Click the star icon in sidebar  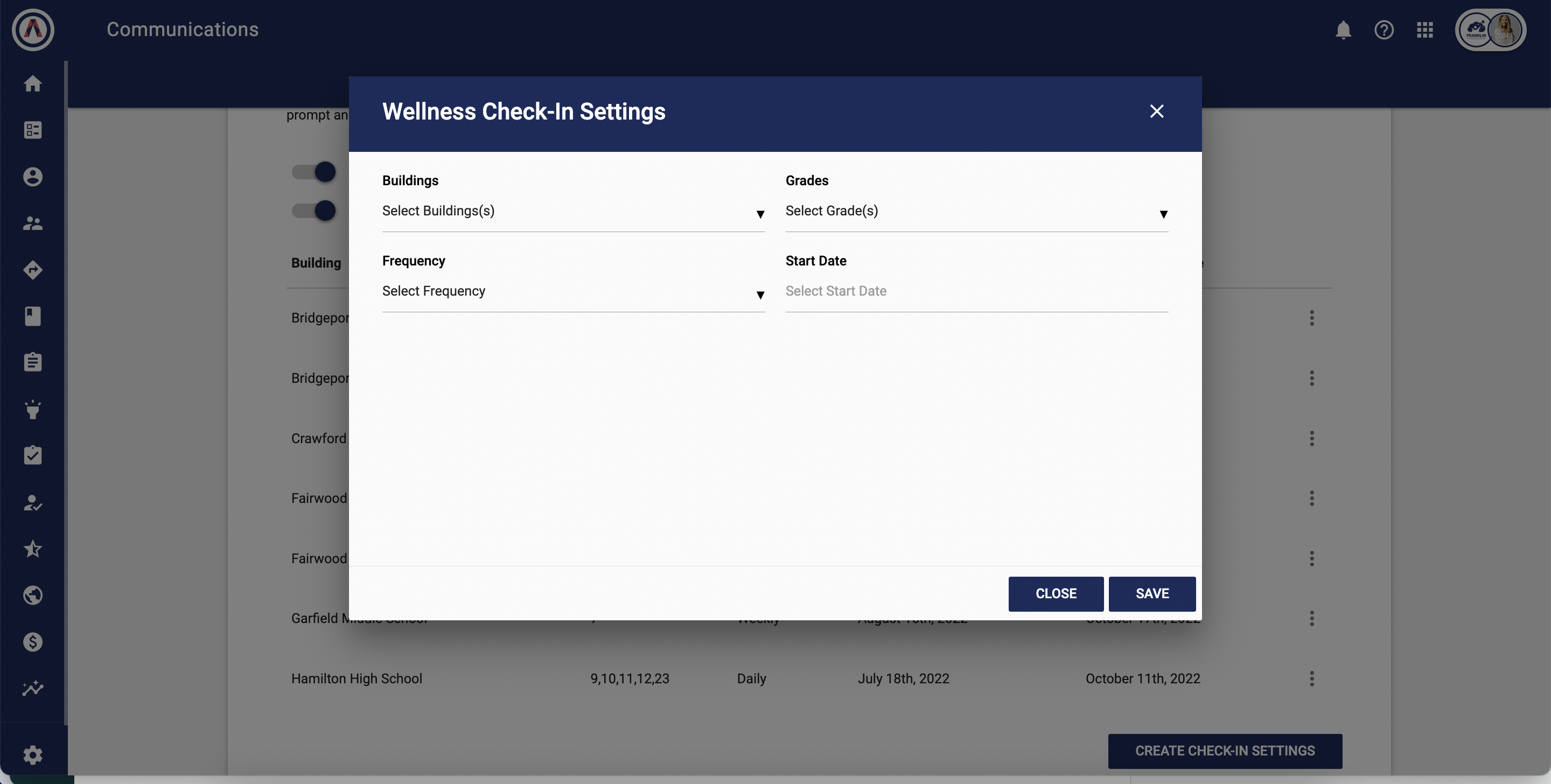click(x=32, y=549)
